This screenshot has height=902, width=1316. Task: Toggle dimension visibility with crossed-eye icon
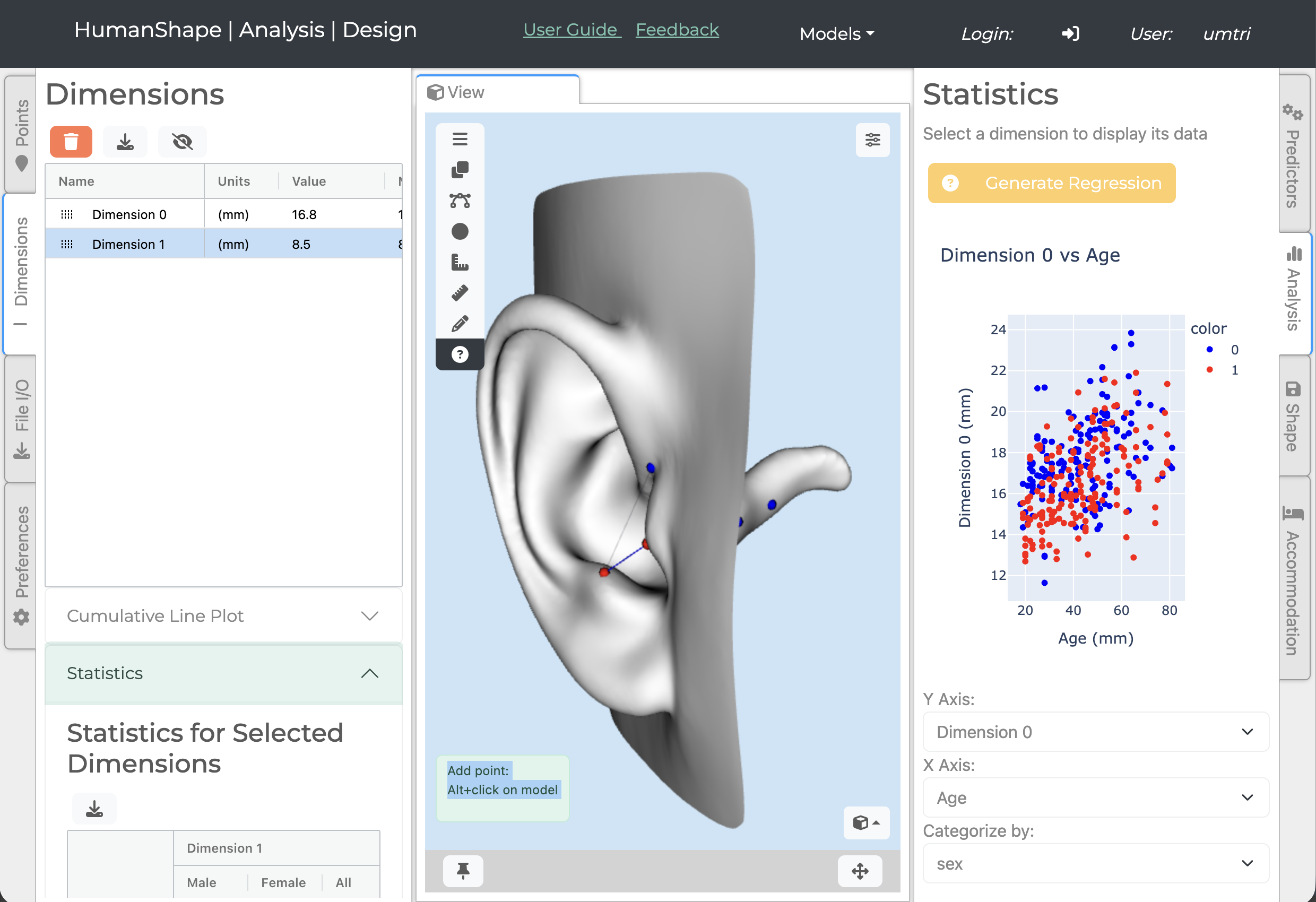tap(183, 142)
